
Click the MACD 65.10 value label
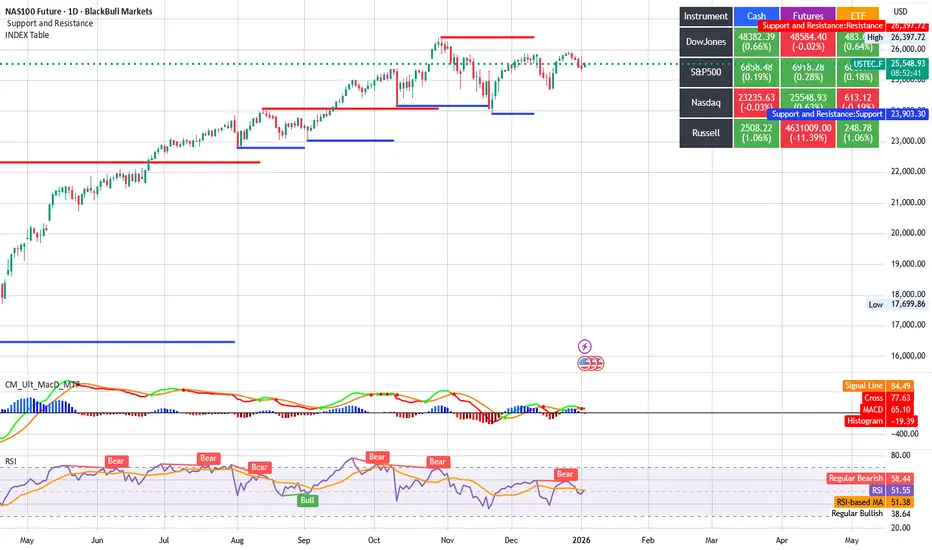pos(886,409)
